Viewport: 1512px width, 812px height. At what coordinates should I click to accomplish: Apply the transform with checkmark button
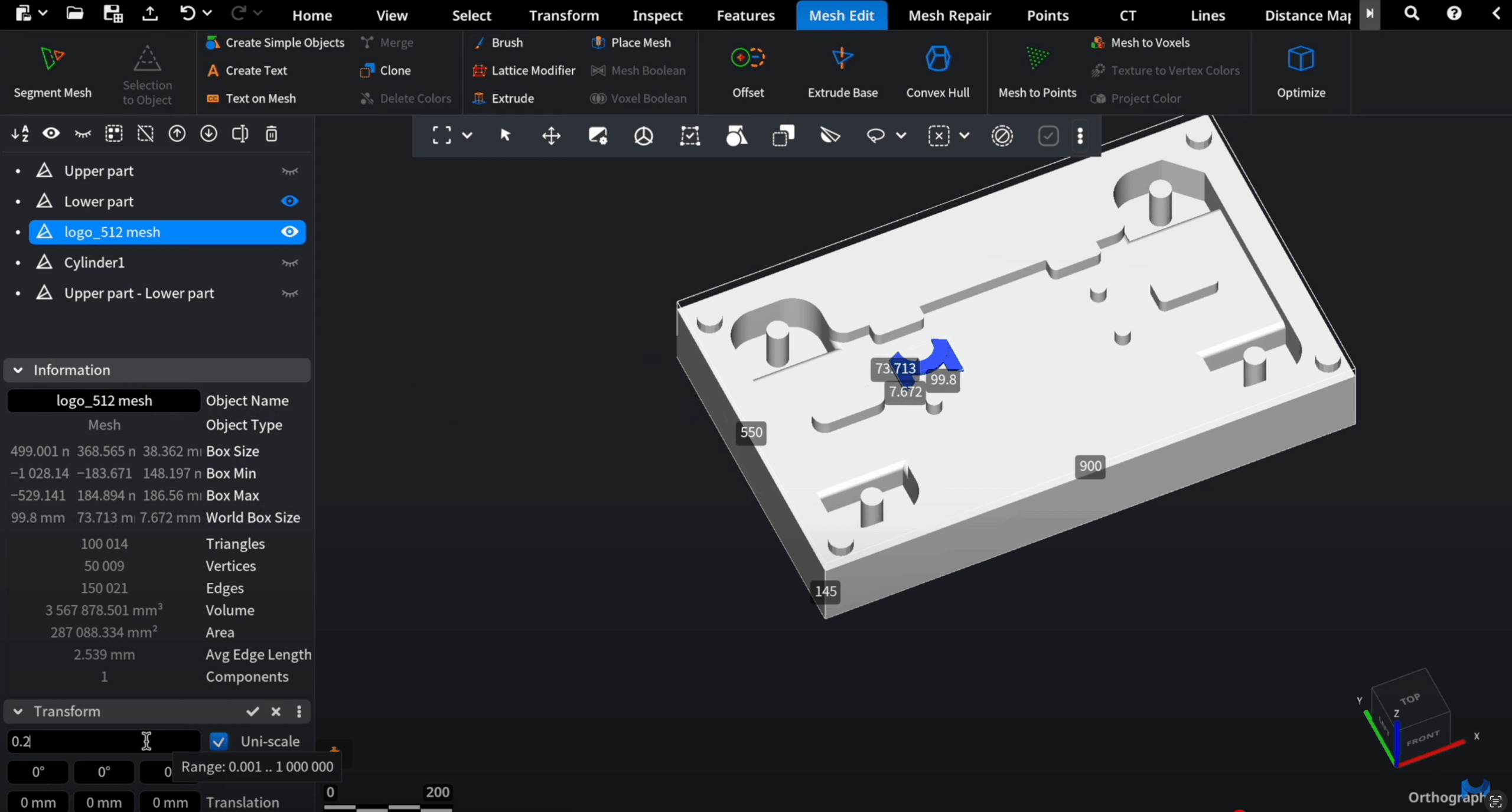pos(253,712)
